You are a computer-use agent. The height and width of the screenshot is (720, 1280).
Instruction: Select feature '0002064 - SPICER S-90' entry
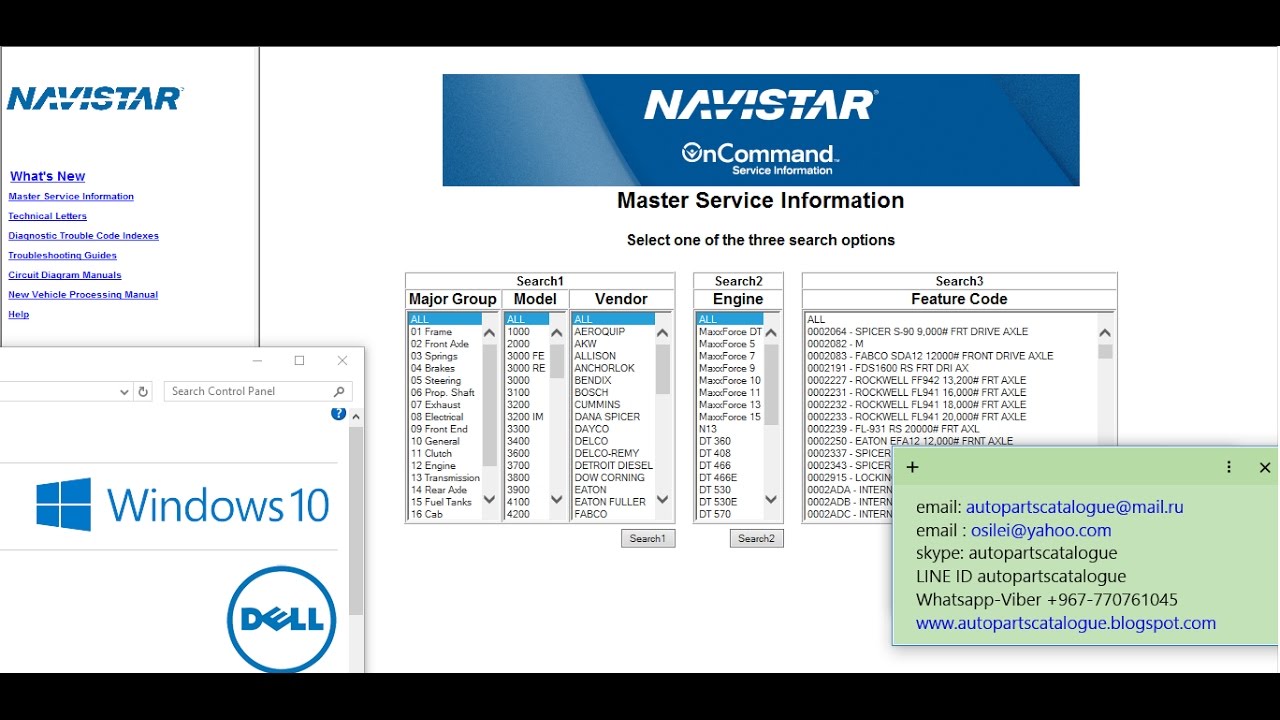click(x=951, y=332)
